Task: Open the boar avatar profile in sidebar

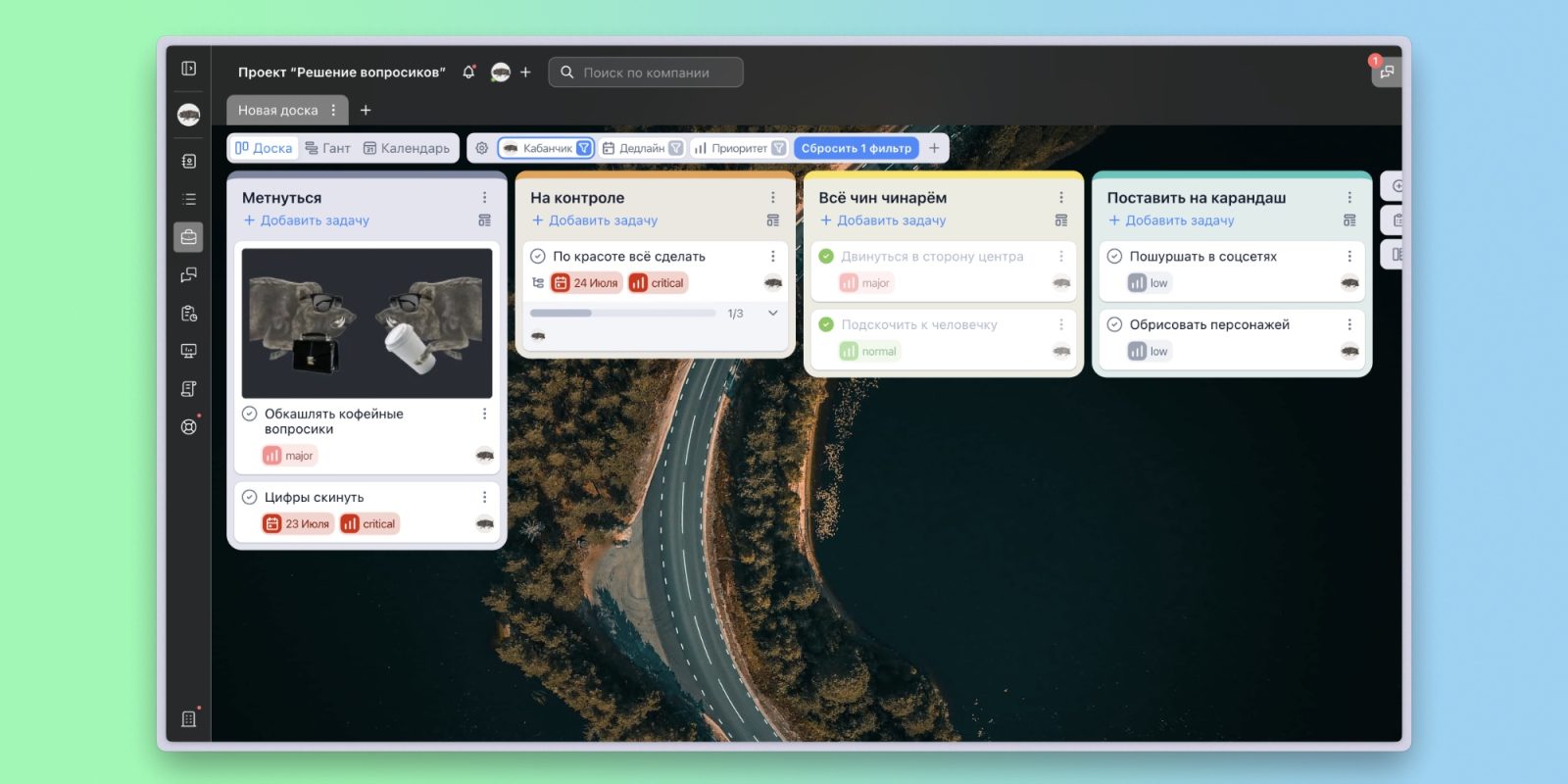Action: click(189, 115)
